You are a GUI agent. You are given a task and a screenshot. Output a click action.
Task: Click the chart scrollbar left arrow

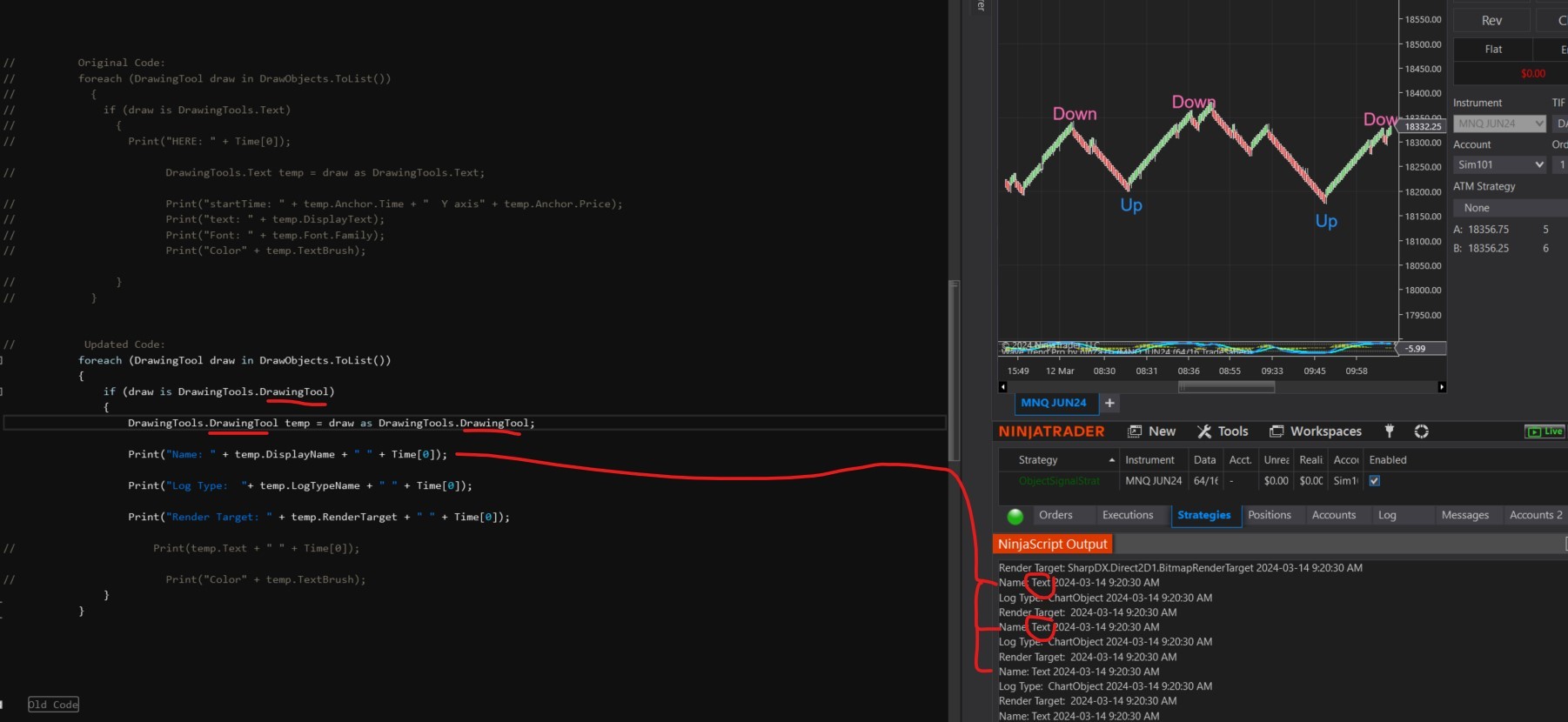[1002, 387]
